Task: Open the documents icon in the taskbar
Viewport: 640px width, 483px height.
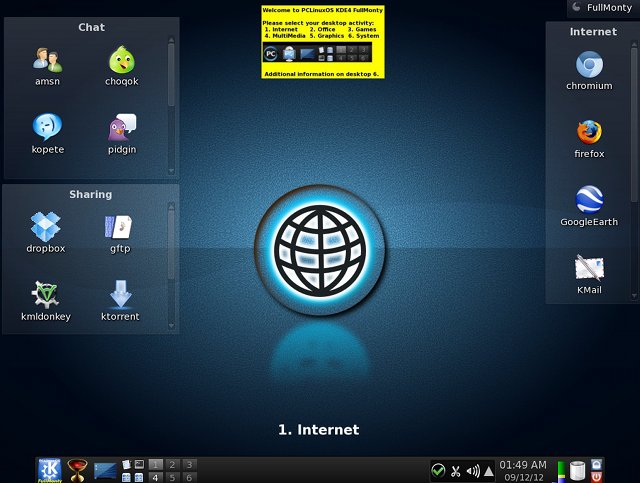Action: [x=127, y=464]
